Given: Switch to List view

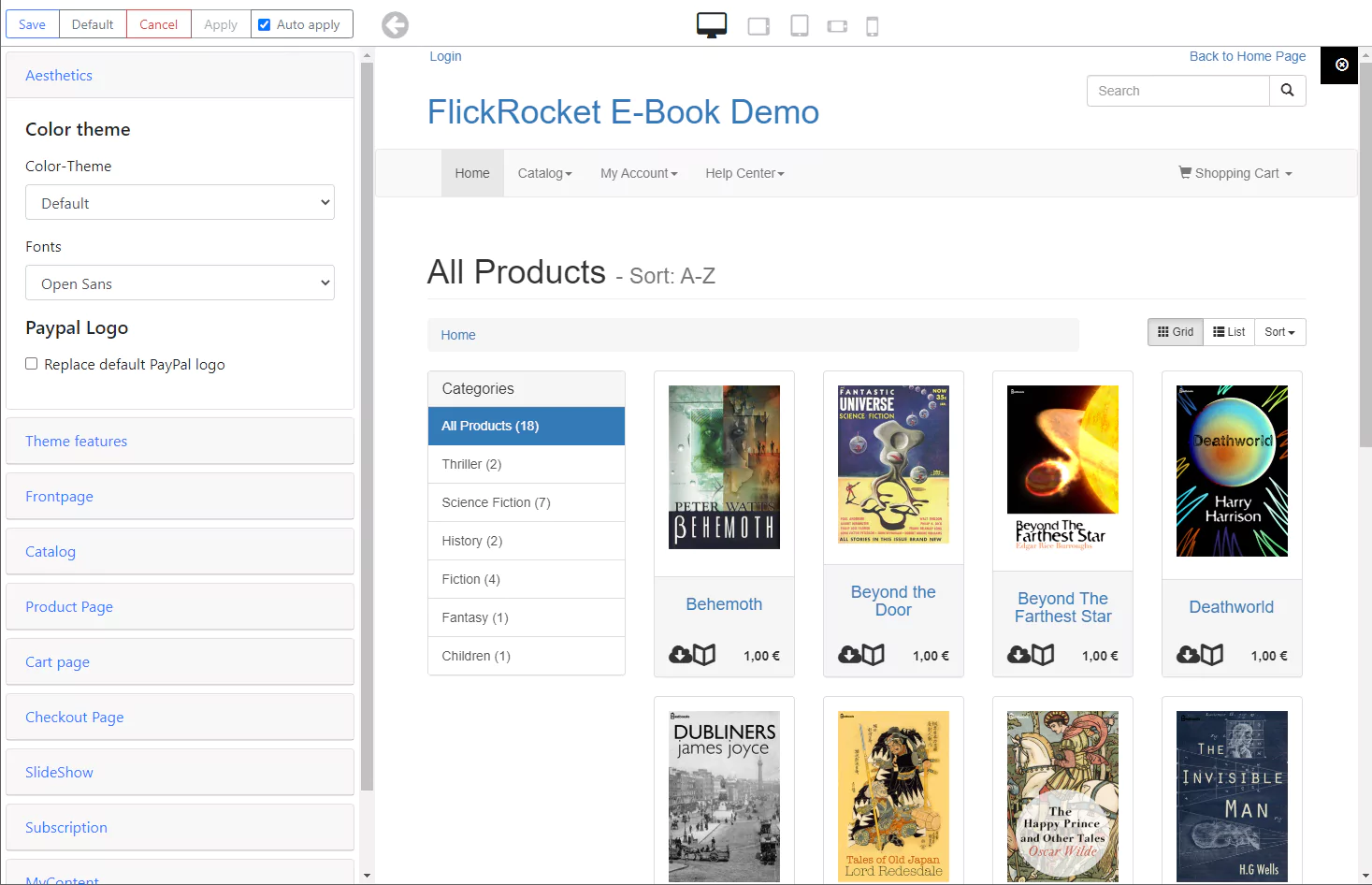Looking at the screenshot, I should tap(1228, 332).
